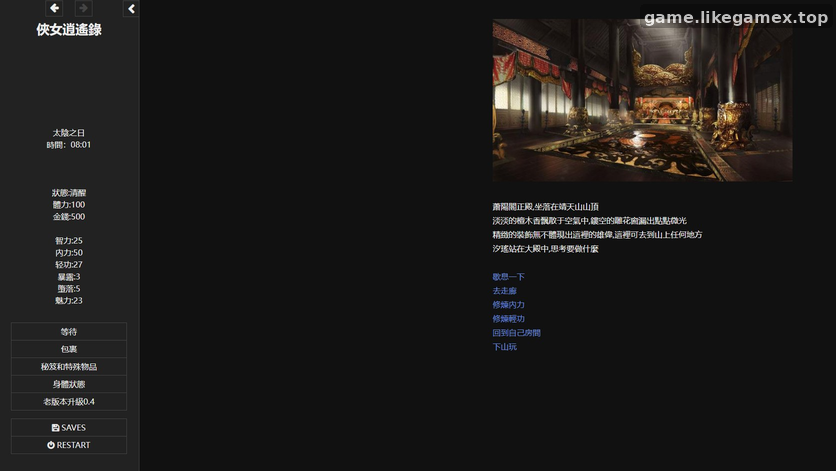836x471 pixels.
Task: Click the 體力:100 stamina value
Action: pyautogui.click(x=69, y=205)
